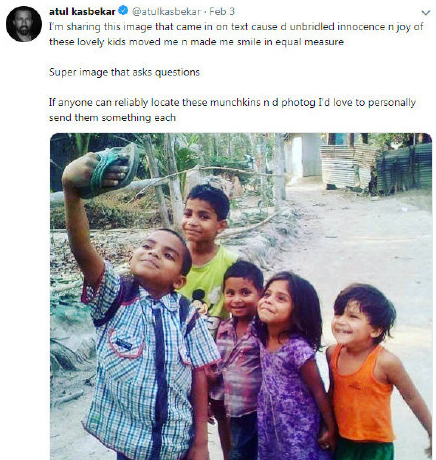The width and height of the screenshot is (436, 460).
Task: Click the child in the orange top
Action: (370, 373)
